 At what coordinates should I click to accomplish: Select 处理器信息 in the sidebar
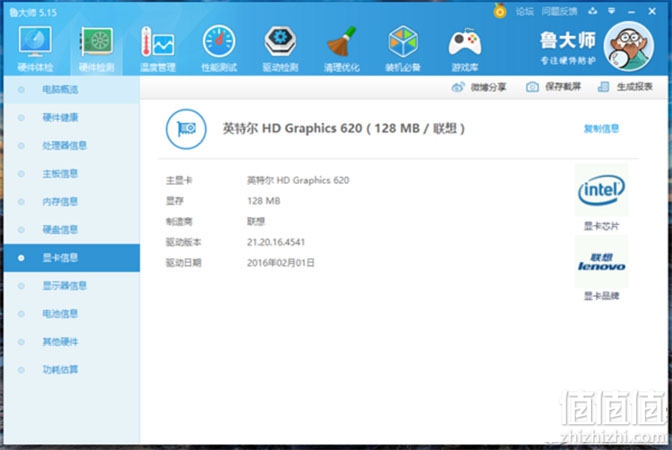[x=72, y=146]
